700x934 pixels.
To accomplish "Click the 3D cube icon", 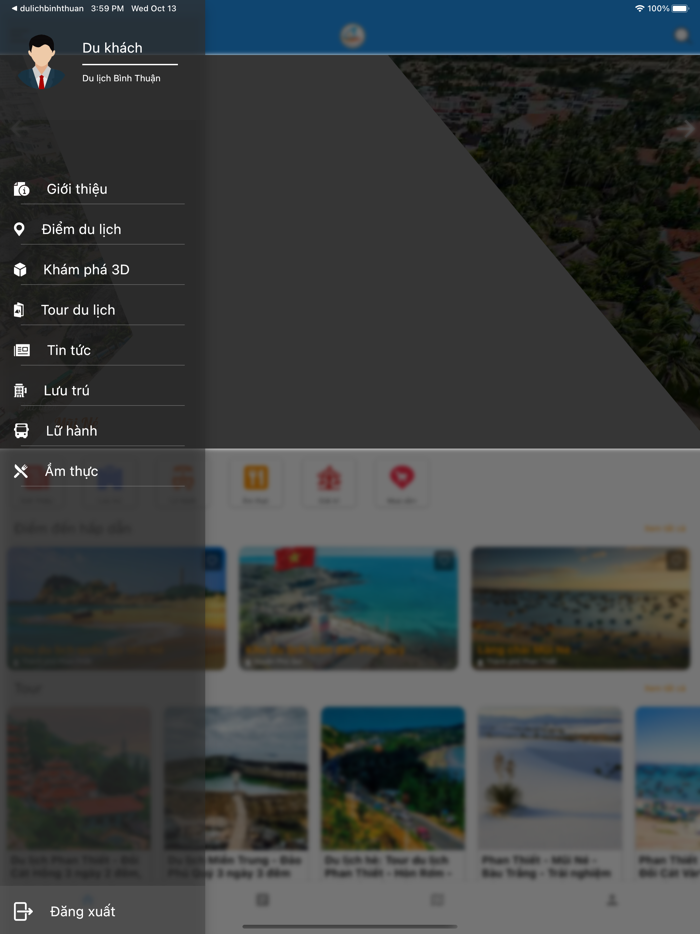I will point(20,270).
